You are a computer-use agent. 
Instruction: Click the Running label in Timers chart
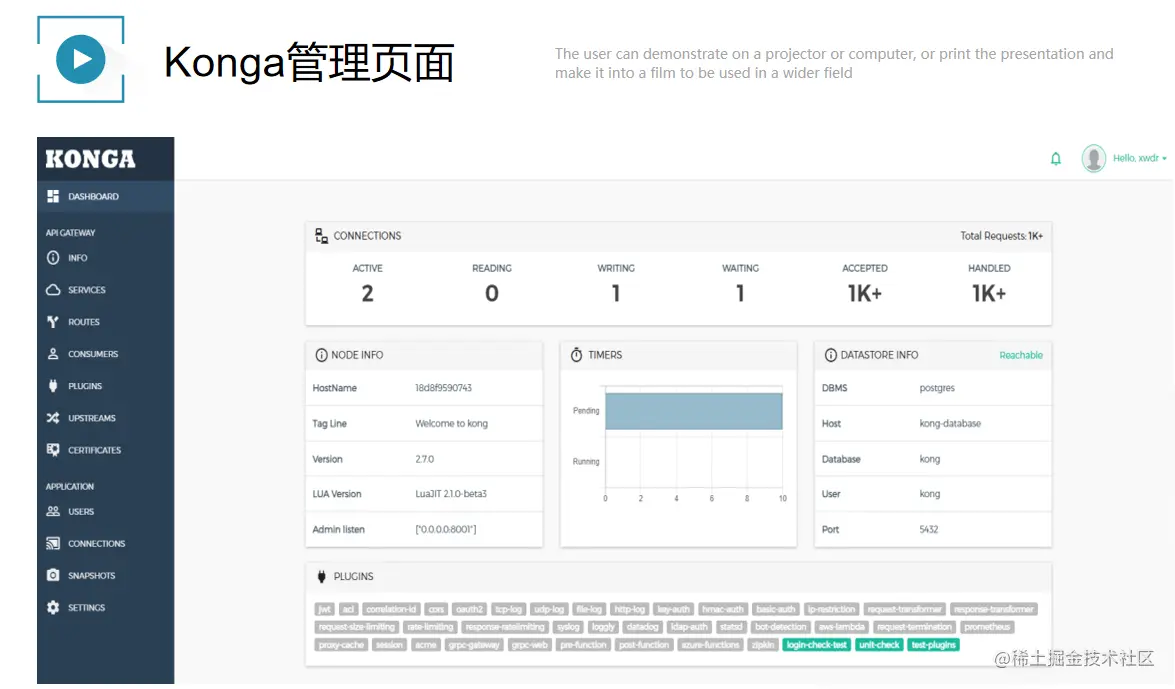pyautogui.click(x=586, y=462)
